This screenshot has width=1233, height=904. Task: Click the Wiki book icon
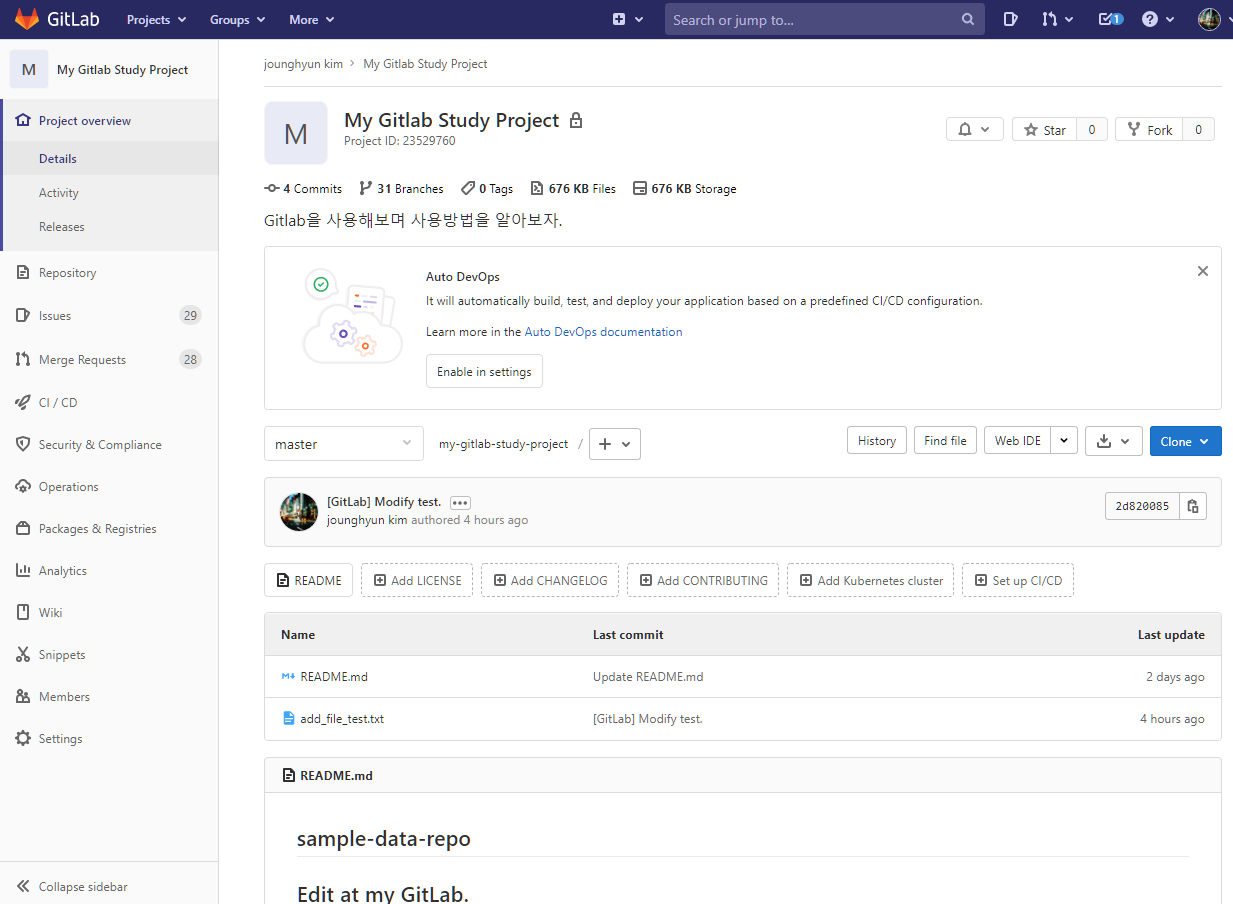(23, 612)
